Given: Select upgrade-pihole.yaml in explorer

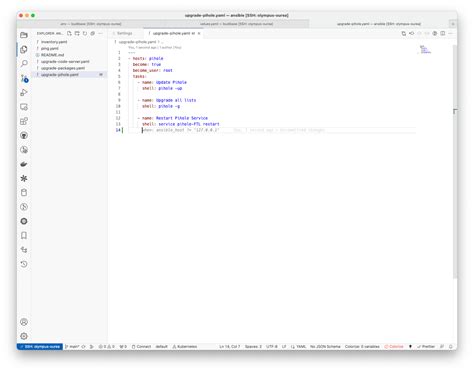Looking at the screenshot, I should click(69, 75).
